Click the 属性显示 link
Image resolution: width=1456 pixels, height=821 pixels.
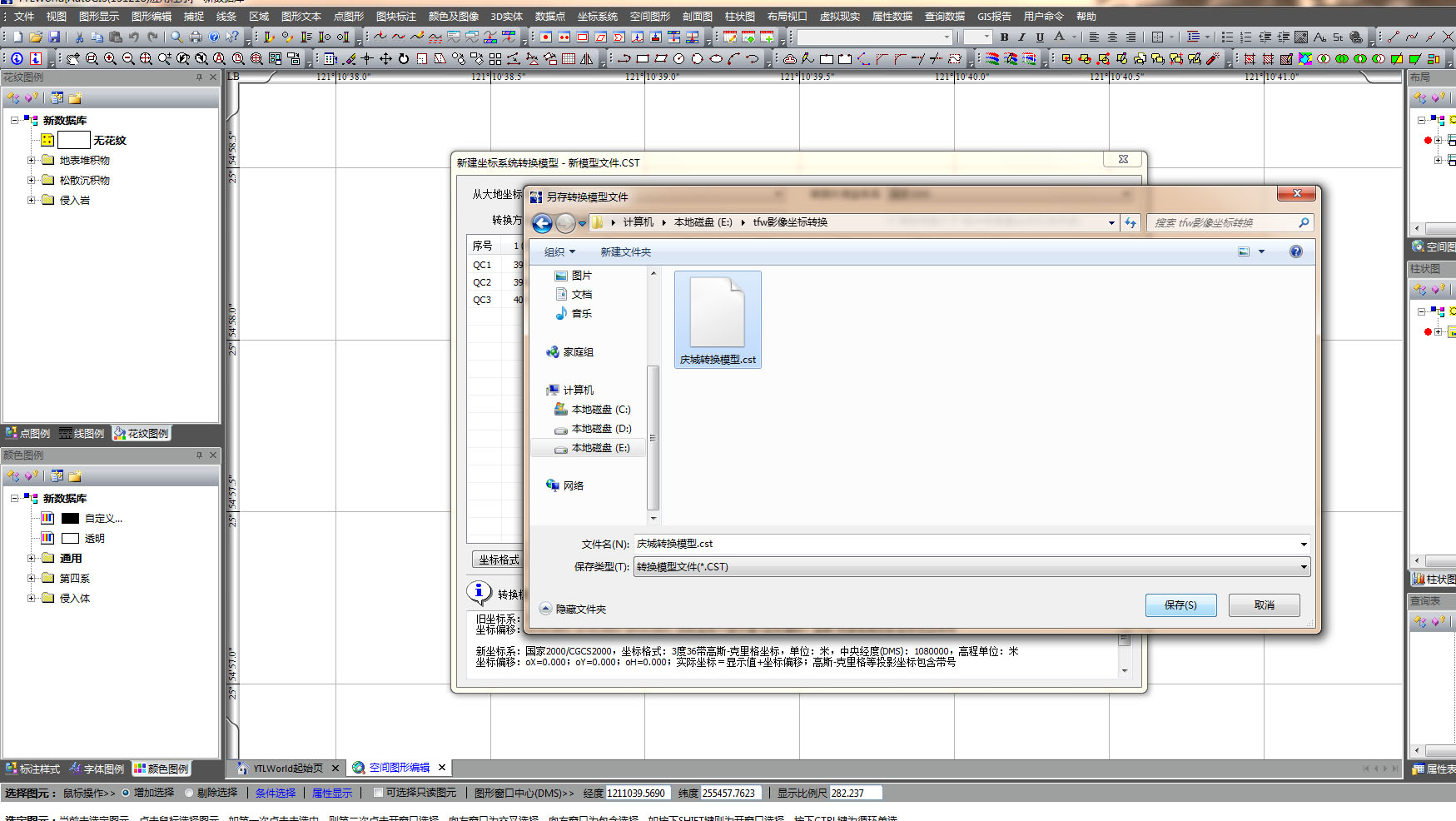[x=332, y=793]
